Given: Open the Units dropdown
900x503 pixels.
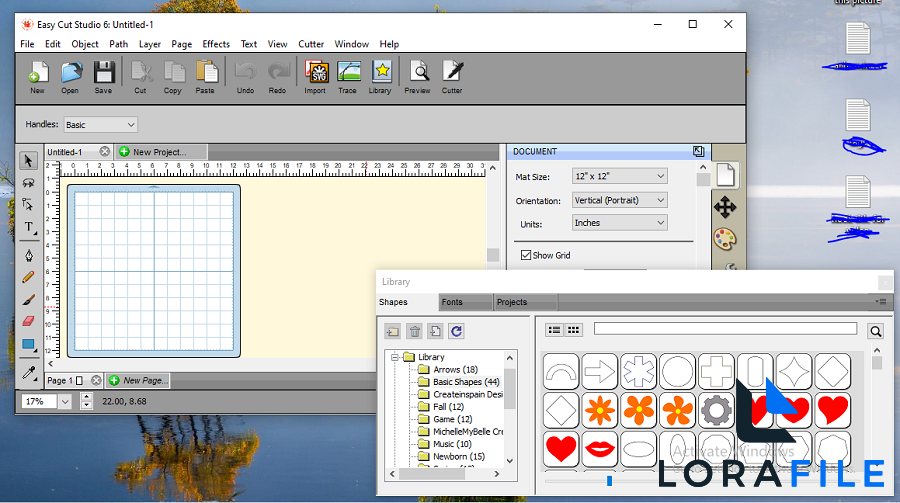Looking at the screenshot, I should point(619,223).
